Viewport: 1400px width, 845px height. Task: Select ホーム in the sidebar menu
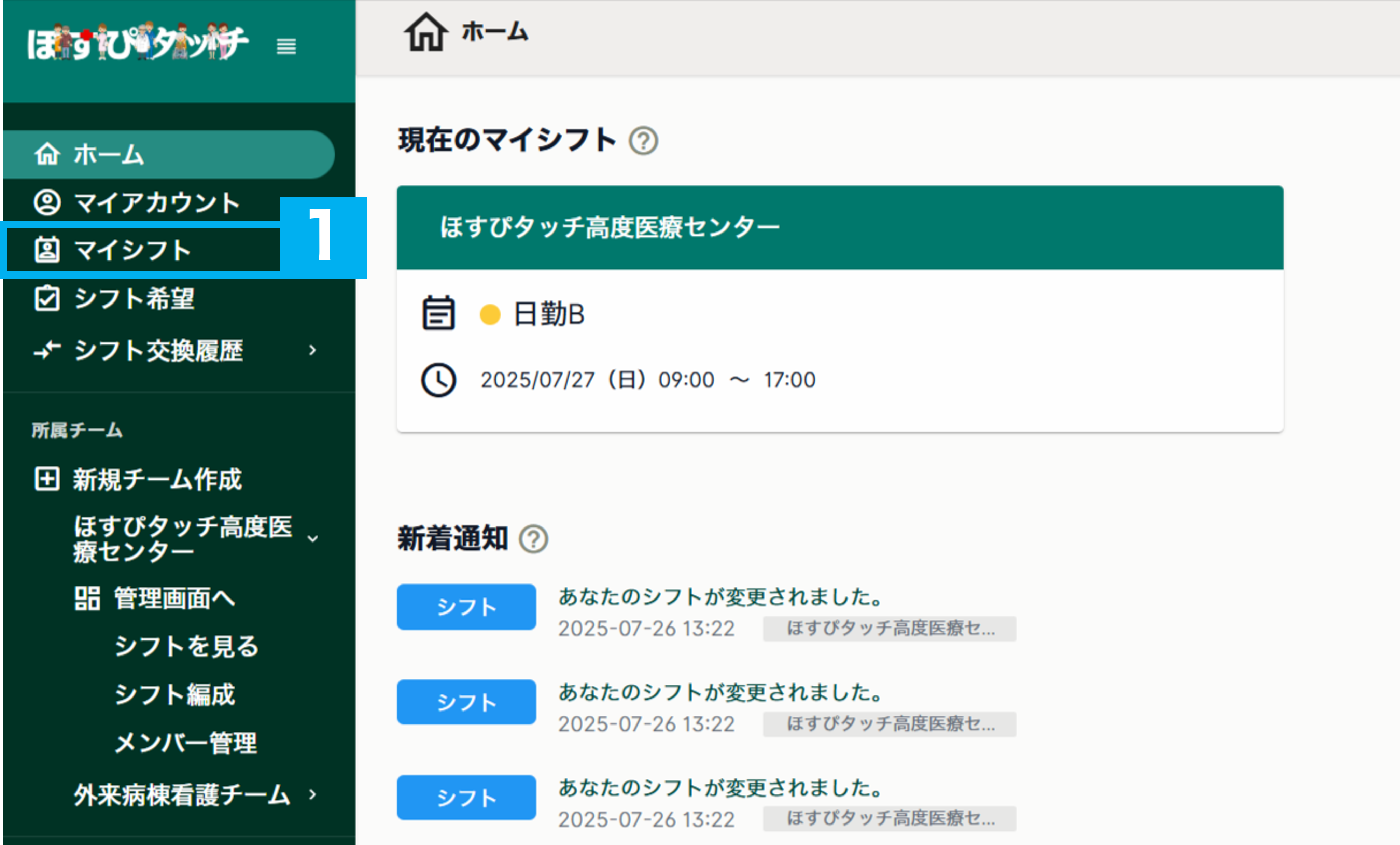[108, 154]
